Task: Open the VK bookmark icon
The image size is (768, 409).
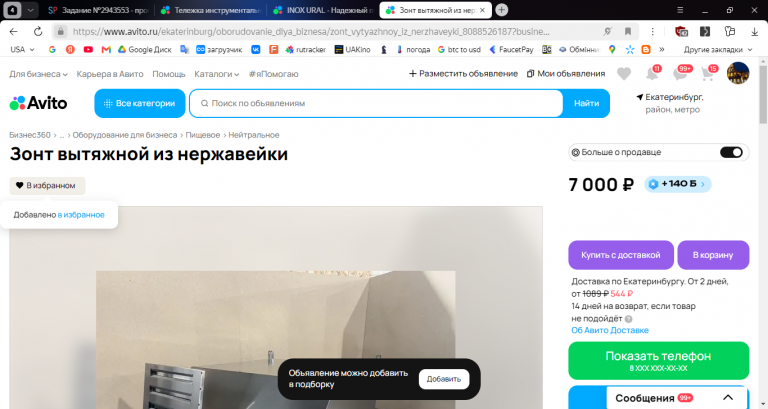Action: click(x=256, y=49)
